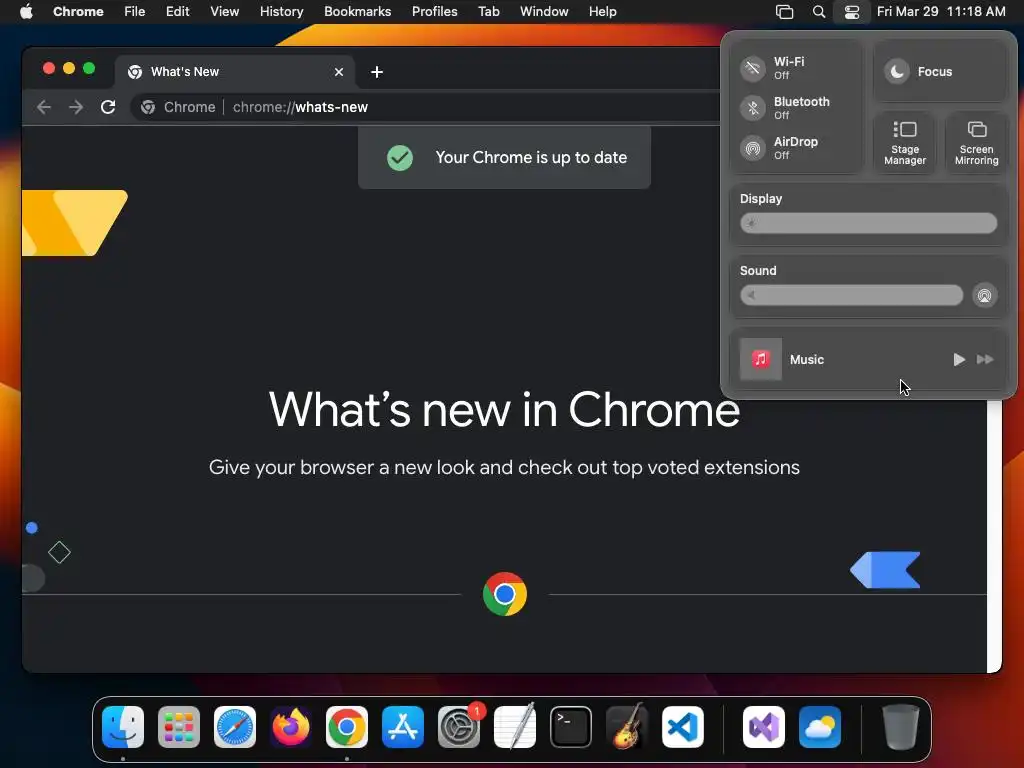Open the Trash in the Dock
The image size is (1024, 768).
point(901,727)
